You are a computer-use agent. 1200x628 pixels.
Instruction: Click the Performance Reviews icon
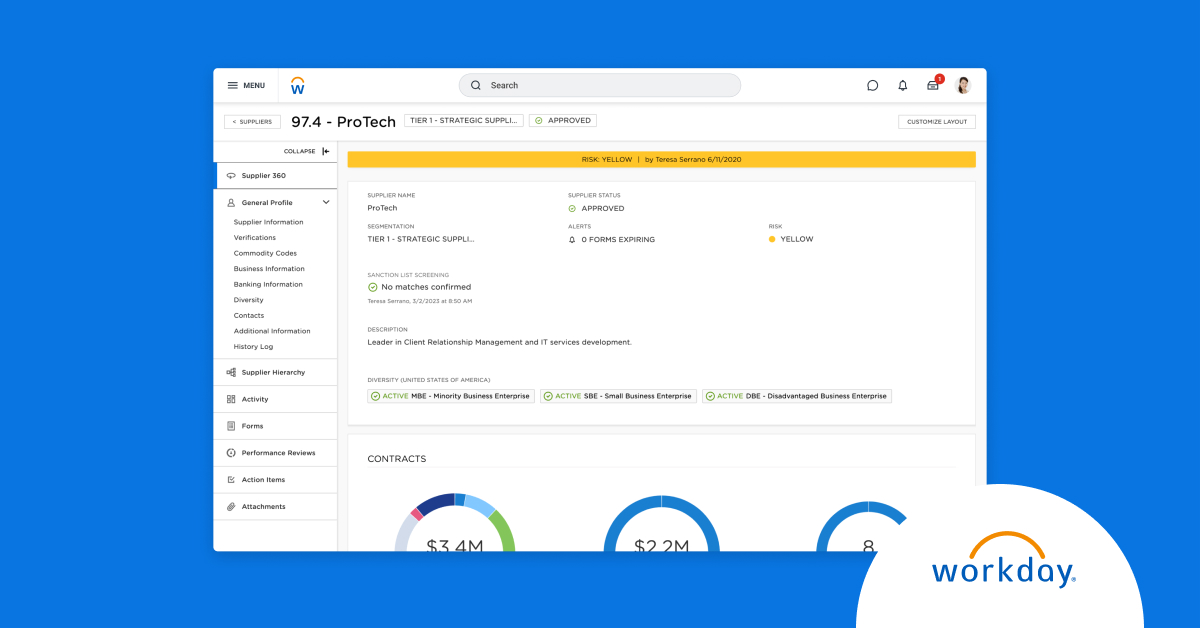click(x=231, y=453)
